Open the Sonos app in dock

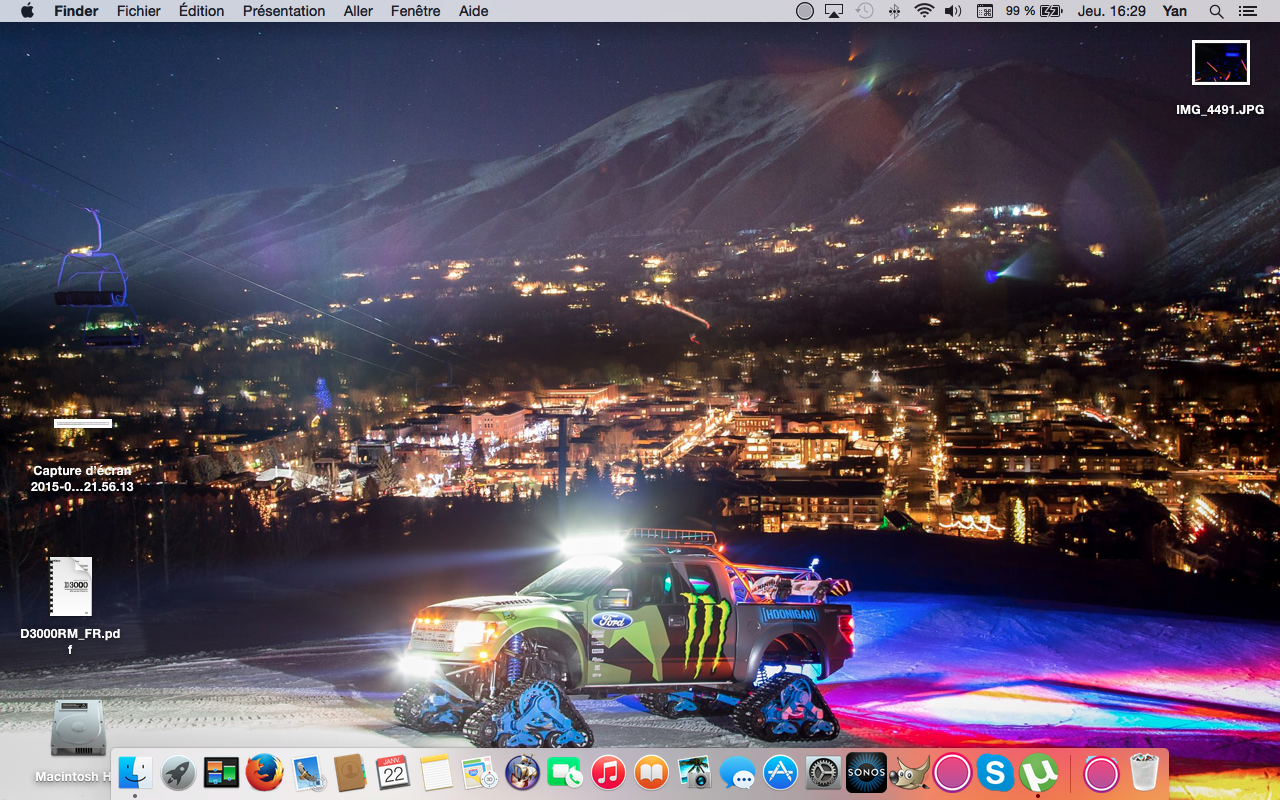tap(866, 772)
